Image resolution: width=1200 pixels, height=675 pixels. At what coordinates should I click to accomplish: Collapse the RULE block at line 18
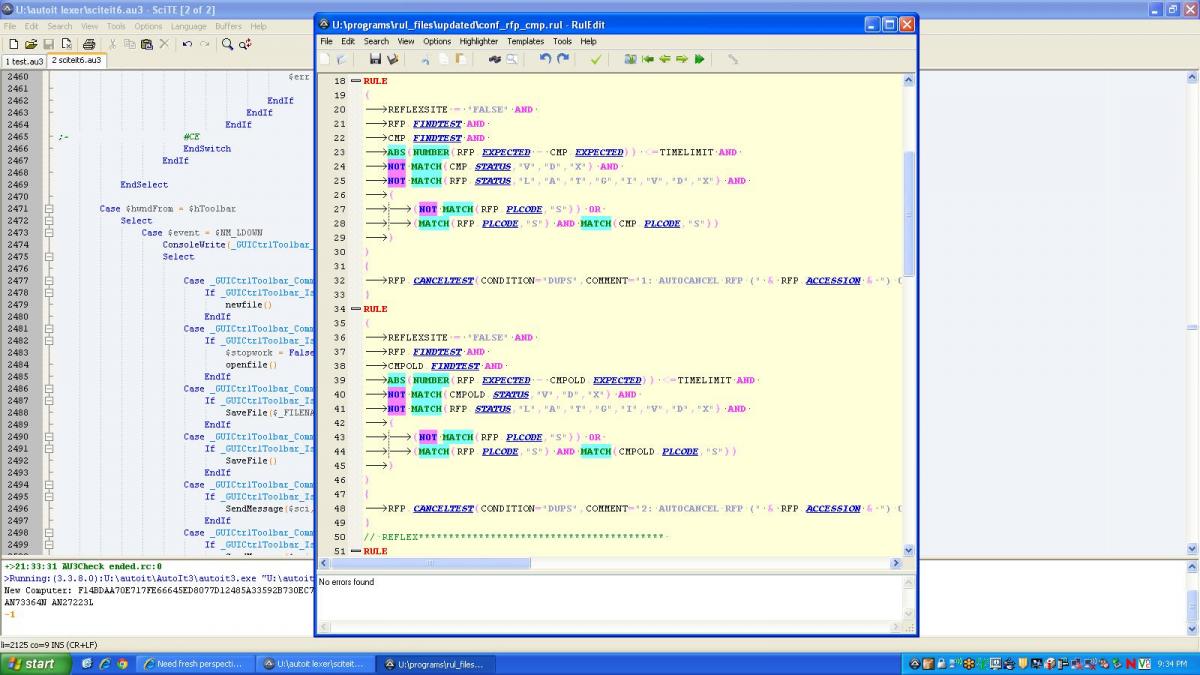356,81
